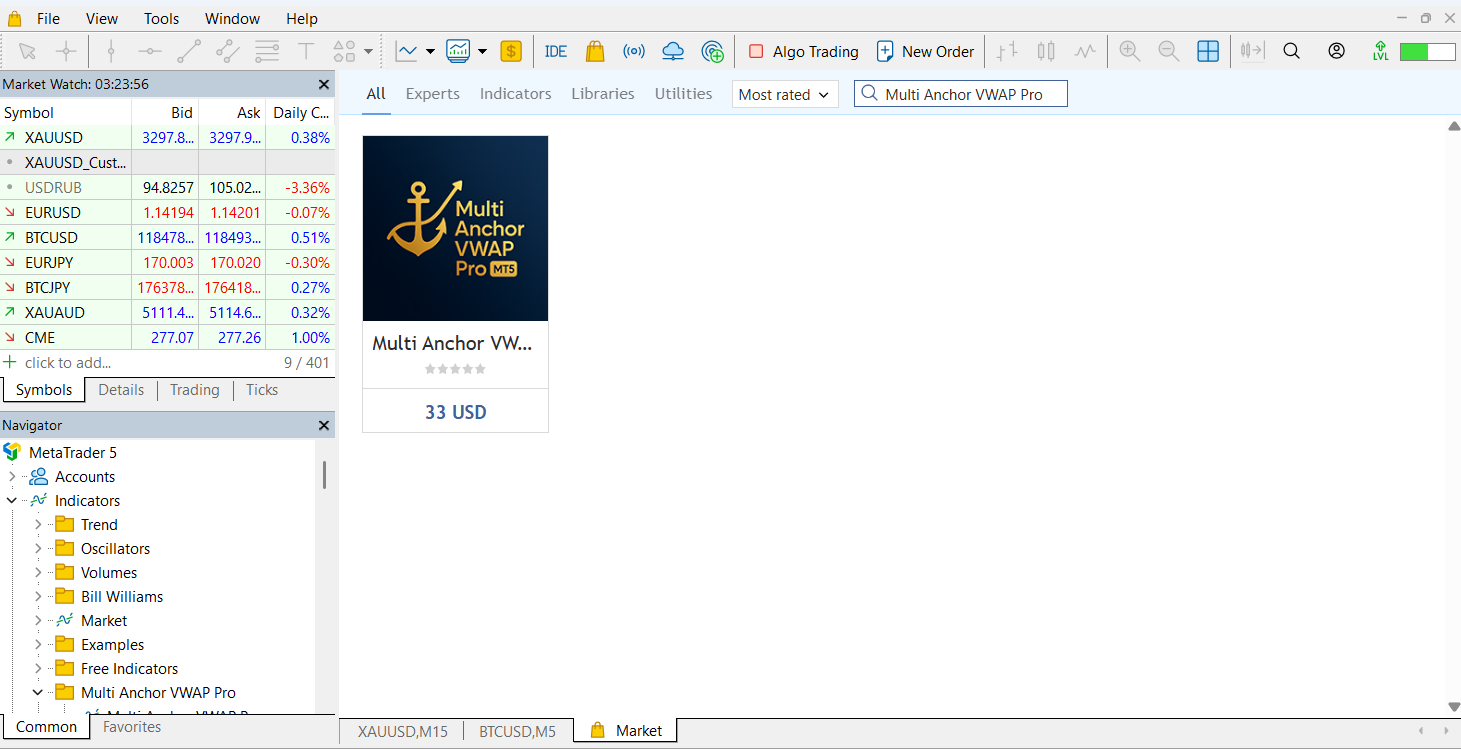Screen dimensions: 1461x749
Task: Toggle chart auto-scroll shift icon
Action: 1253,51
